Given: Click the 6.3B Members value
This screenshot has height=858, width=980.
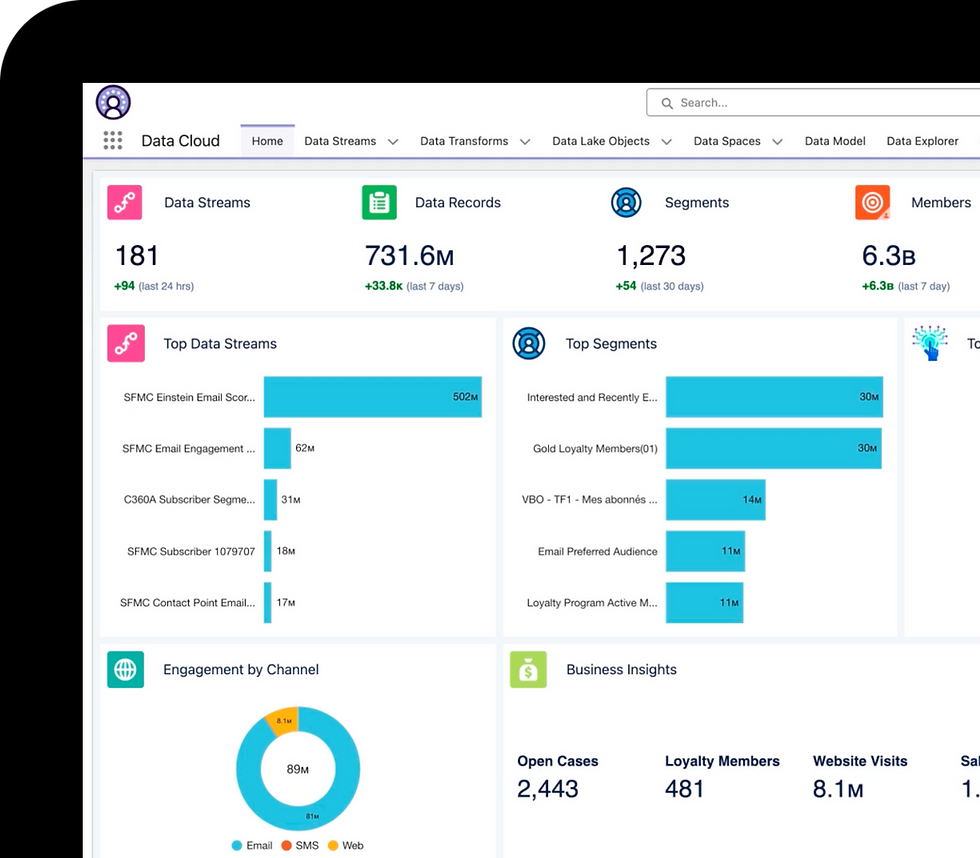Looking at the screenshot, I should click(x=889, y=256).
